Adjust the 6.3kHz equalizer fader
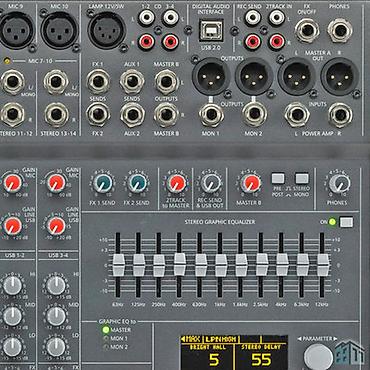The image size is (370, 370). click(303, 265)
